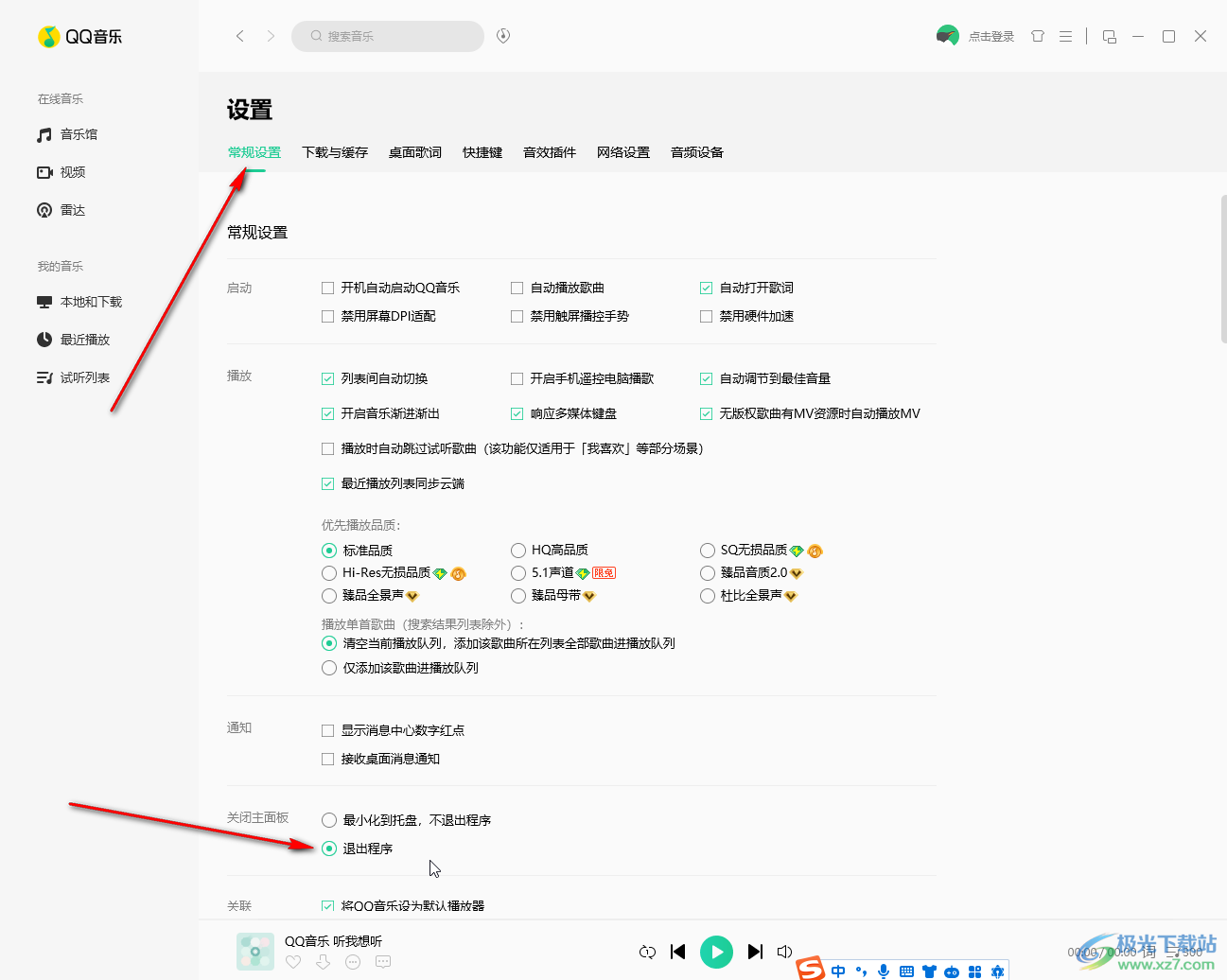Enable 播放时自动跳过试听歌曲 checkbox

(328, 448)
